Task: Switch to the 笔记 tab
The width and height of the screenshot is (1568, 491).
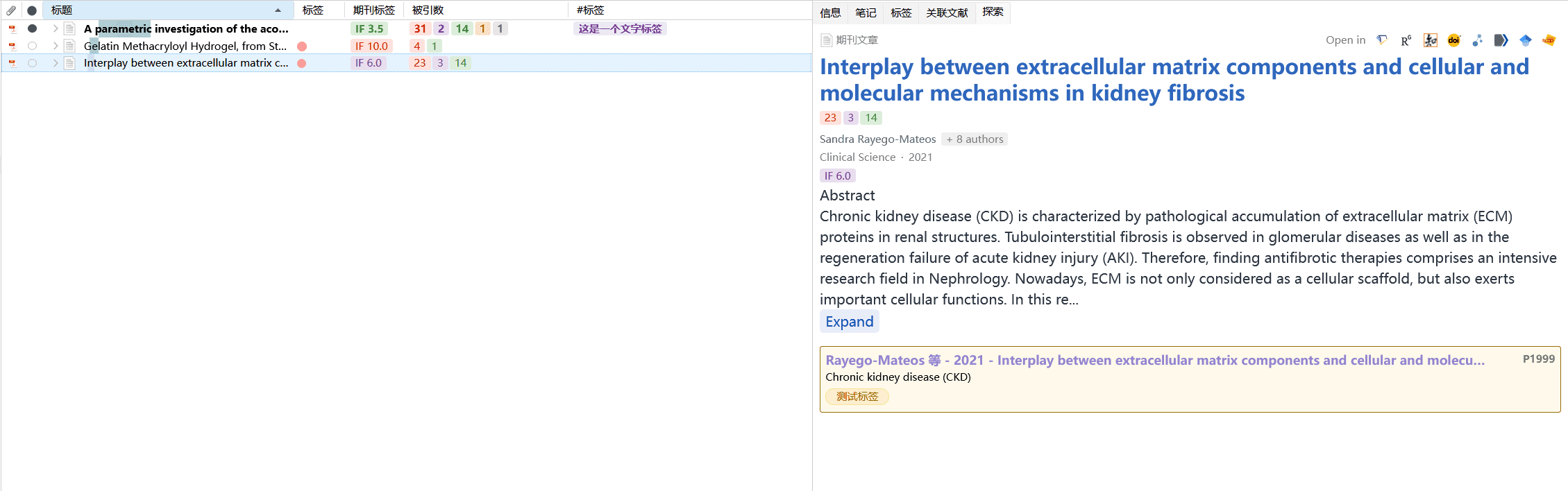Action: (866, 12)
